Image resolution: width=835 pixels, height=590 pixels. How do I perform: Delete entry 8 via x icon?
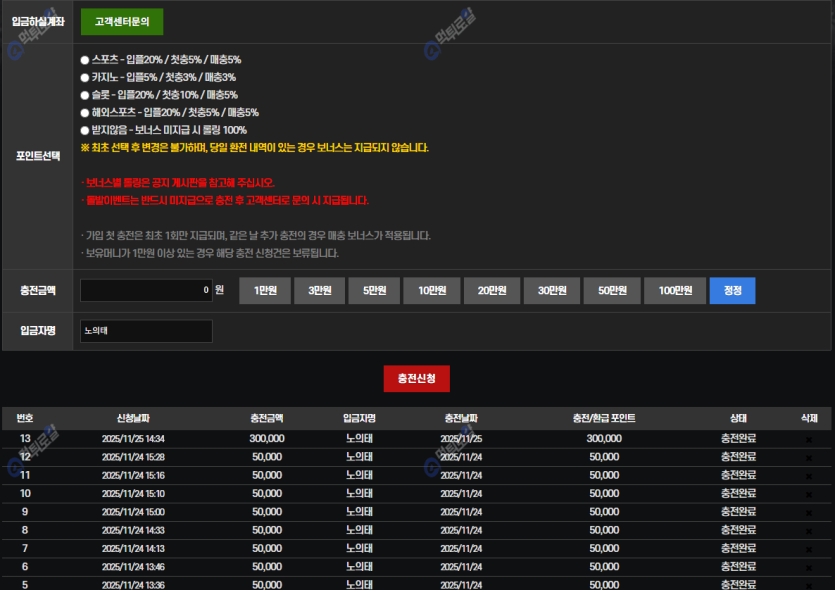coord(809,530)
